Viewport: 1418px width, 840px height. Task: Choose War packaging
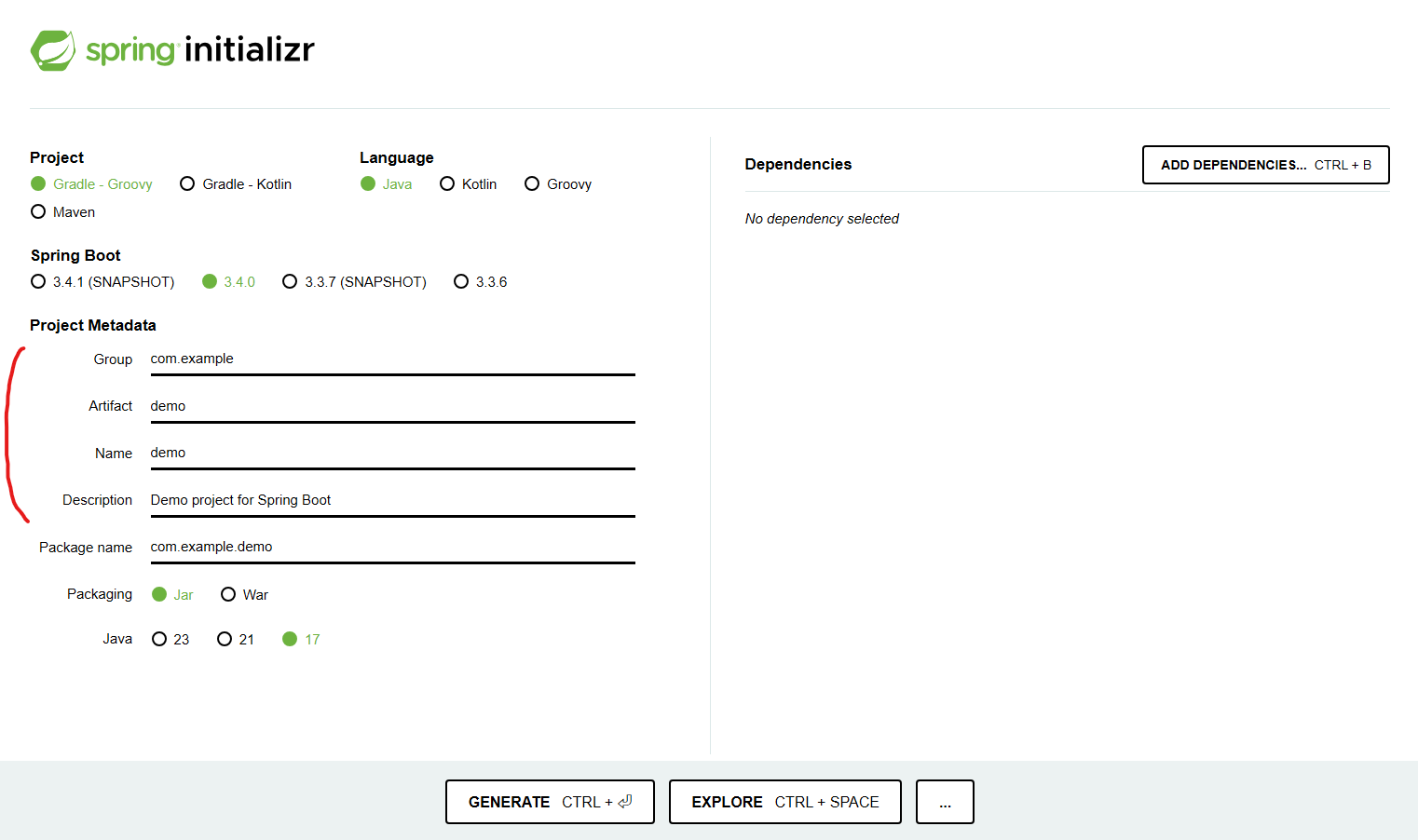click(244, 595)
